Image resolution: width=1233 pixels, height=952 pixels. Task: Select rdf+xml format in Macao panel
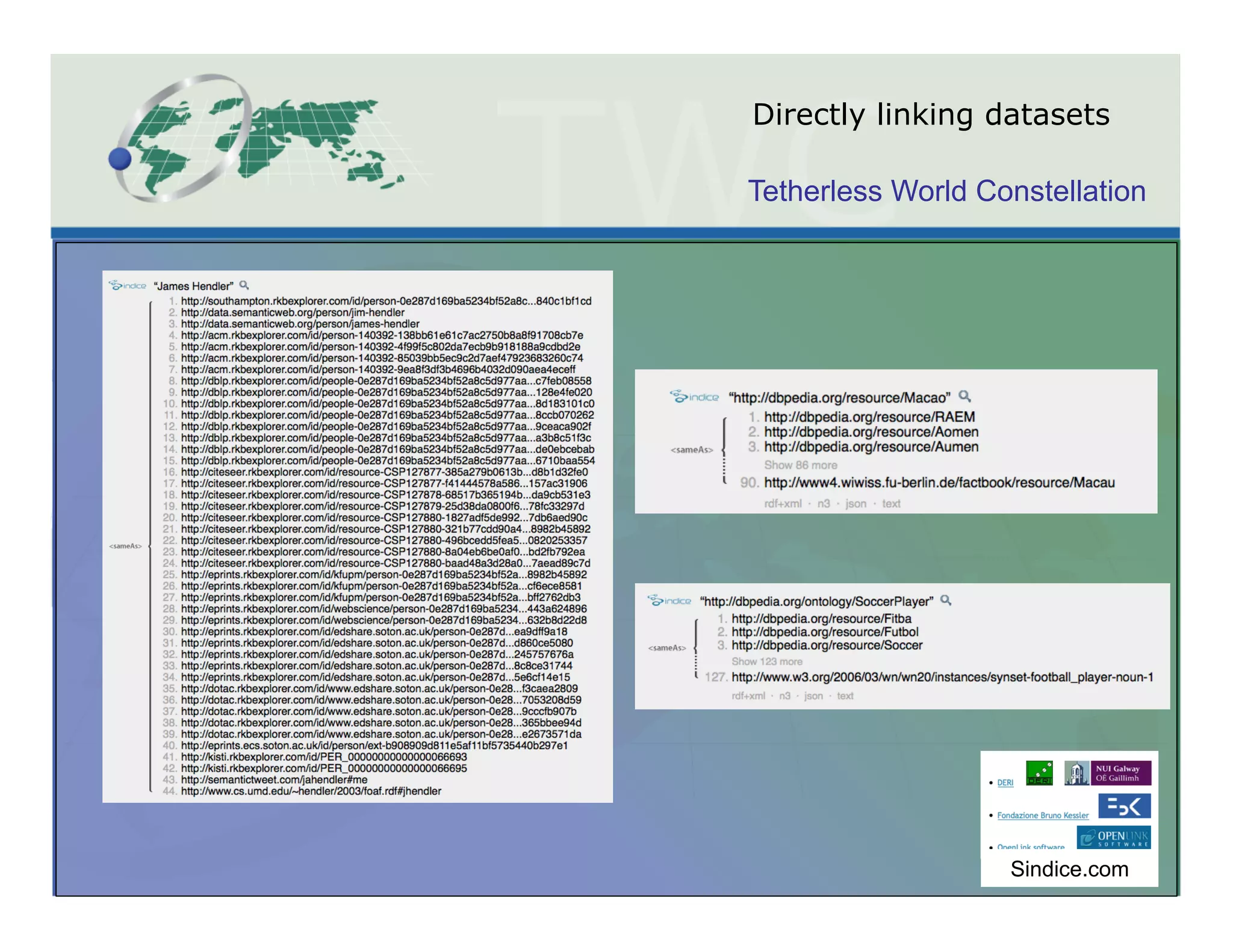(x=783, y=504)
